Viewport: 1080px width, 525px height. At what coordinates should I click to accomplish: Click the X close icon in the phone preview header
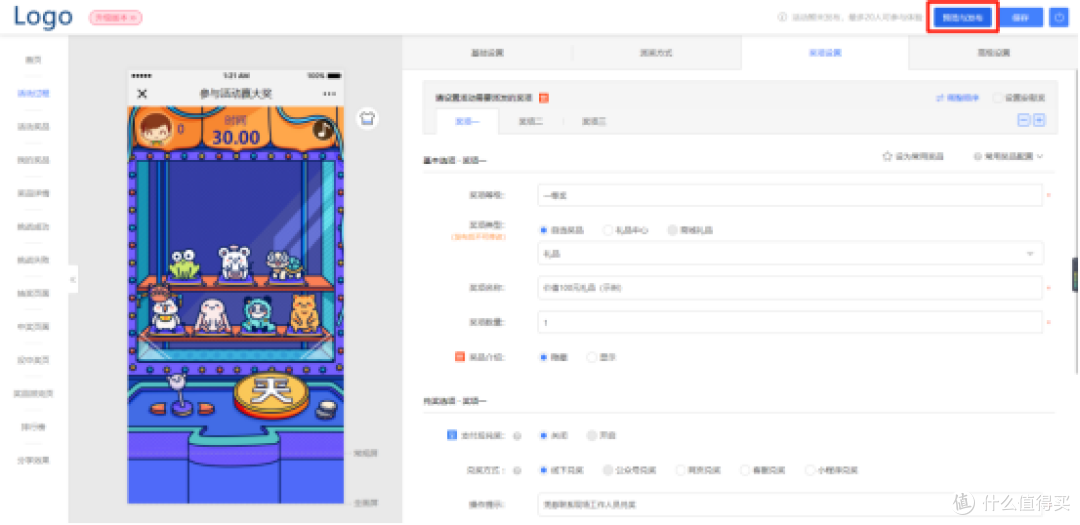(x=142, y=94)
